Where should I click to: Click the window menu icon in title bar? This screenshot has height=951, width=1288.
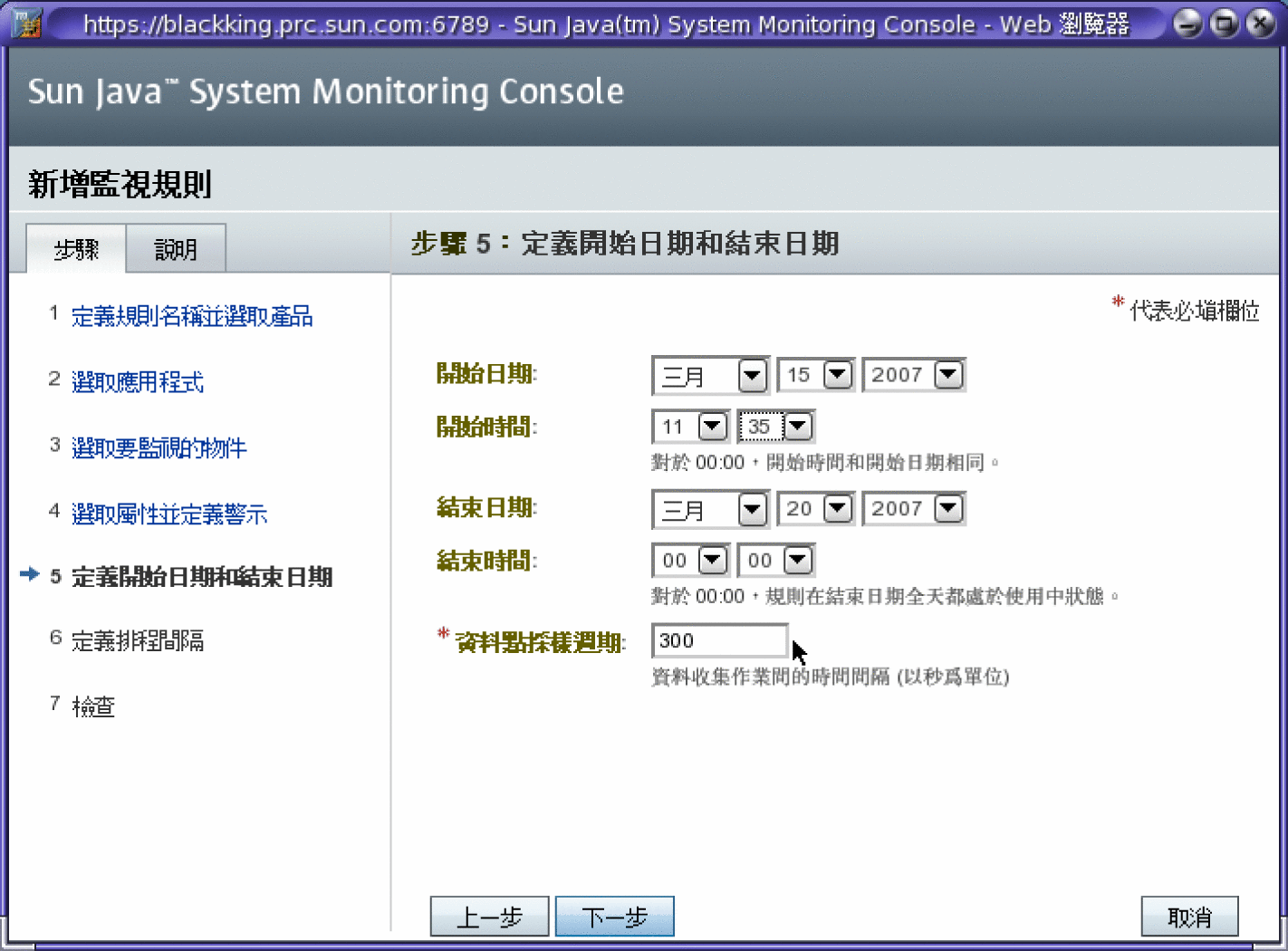click(27, 23)
